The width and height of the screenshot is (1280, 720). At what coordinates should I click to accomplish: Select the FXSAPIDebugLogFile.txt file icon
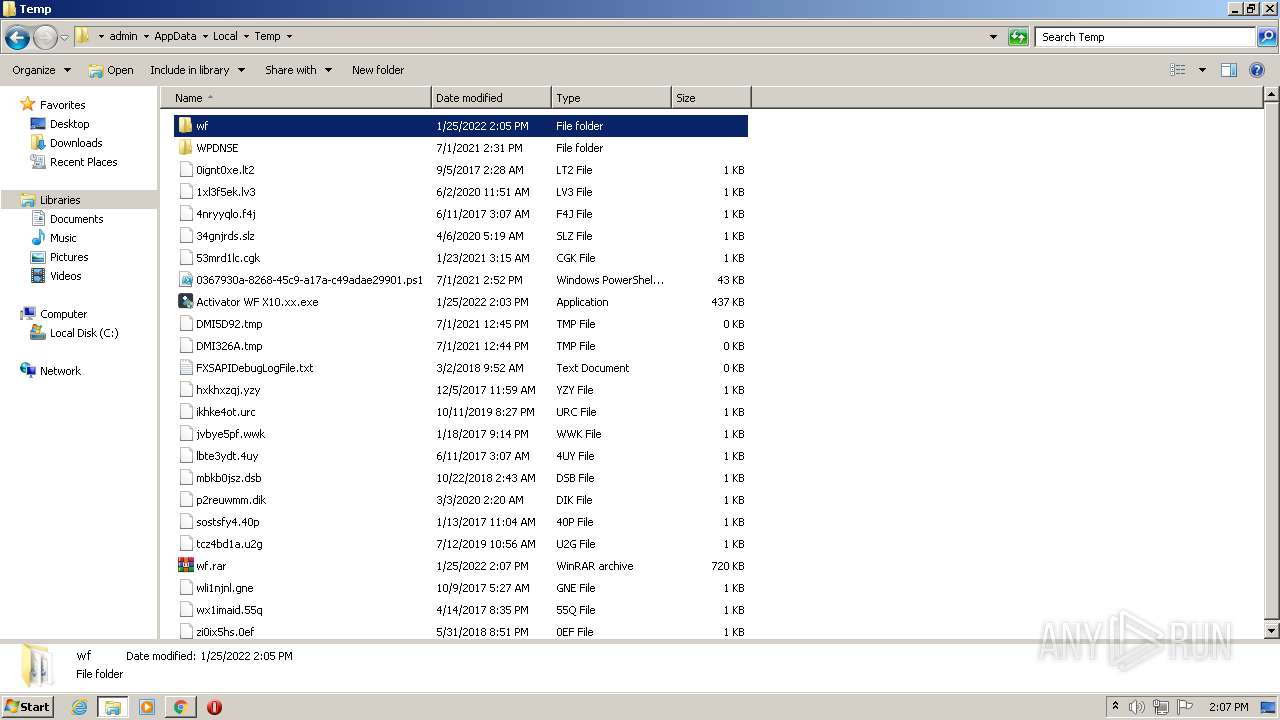[185, 368]
